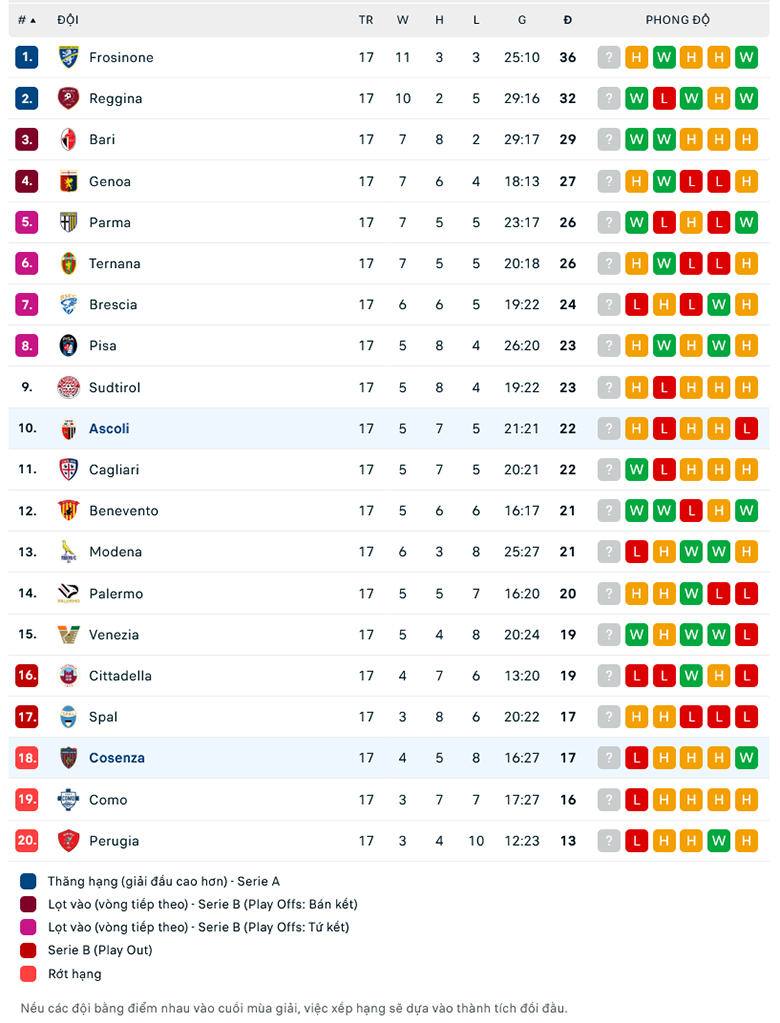Click Frosinone's gray question mark upcoming match
This screenshot has width=780, height=1023.
point(608,57)
